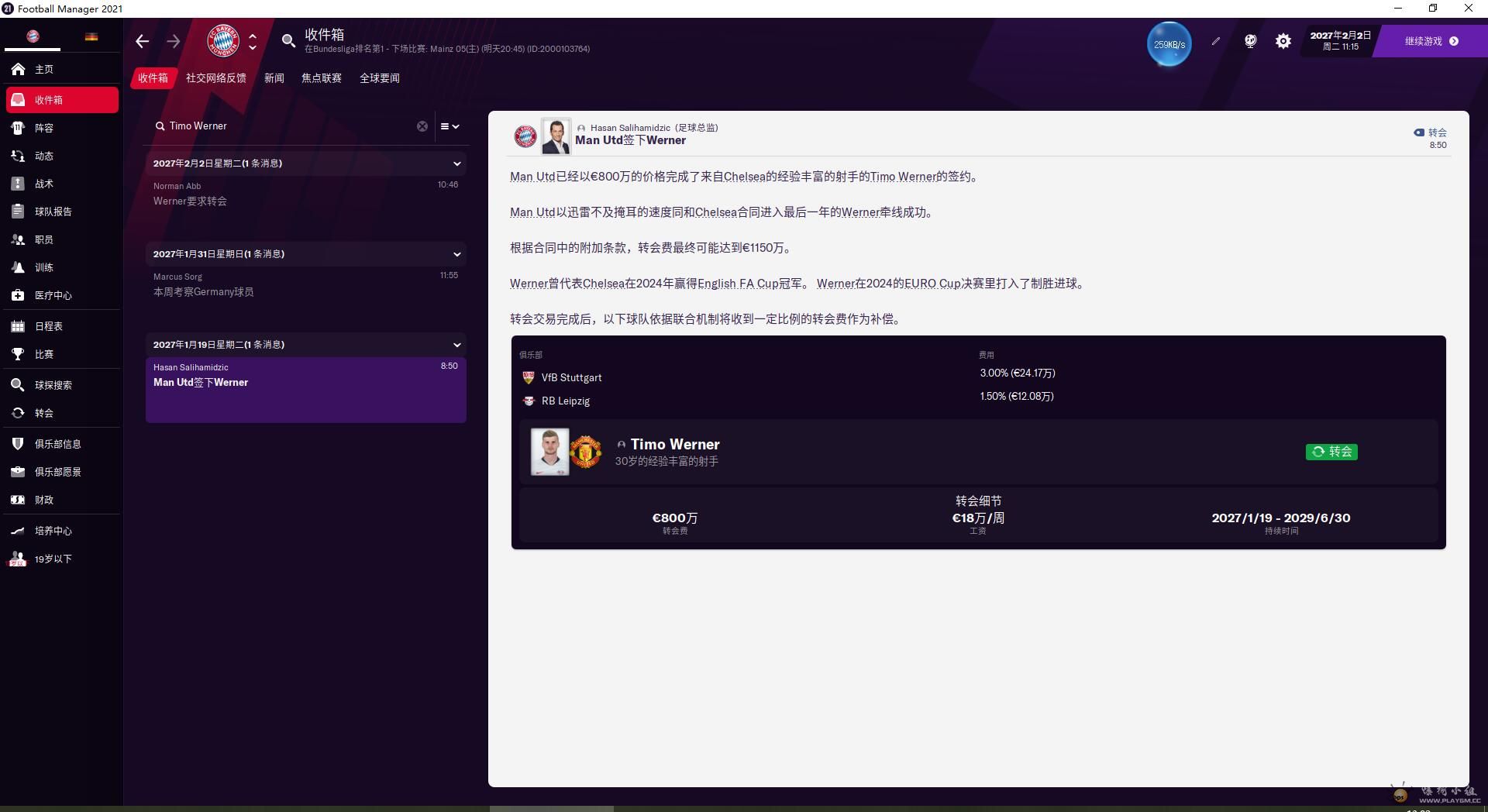Image resolution: width=1488 pixels, height=812 pixels.
Task: Click the back navigation arrow
Action: pos(142,41)
